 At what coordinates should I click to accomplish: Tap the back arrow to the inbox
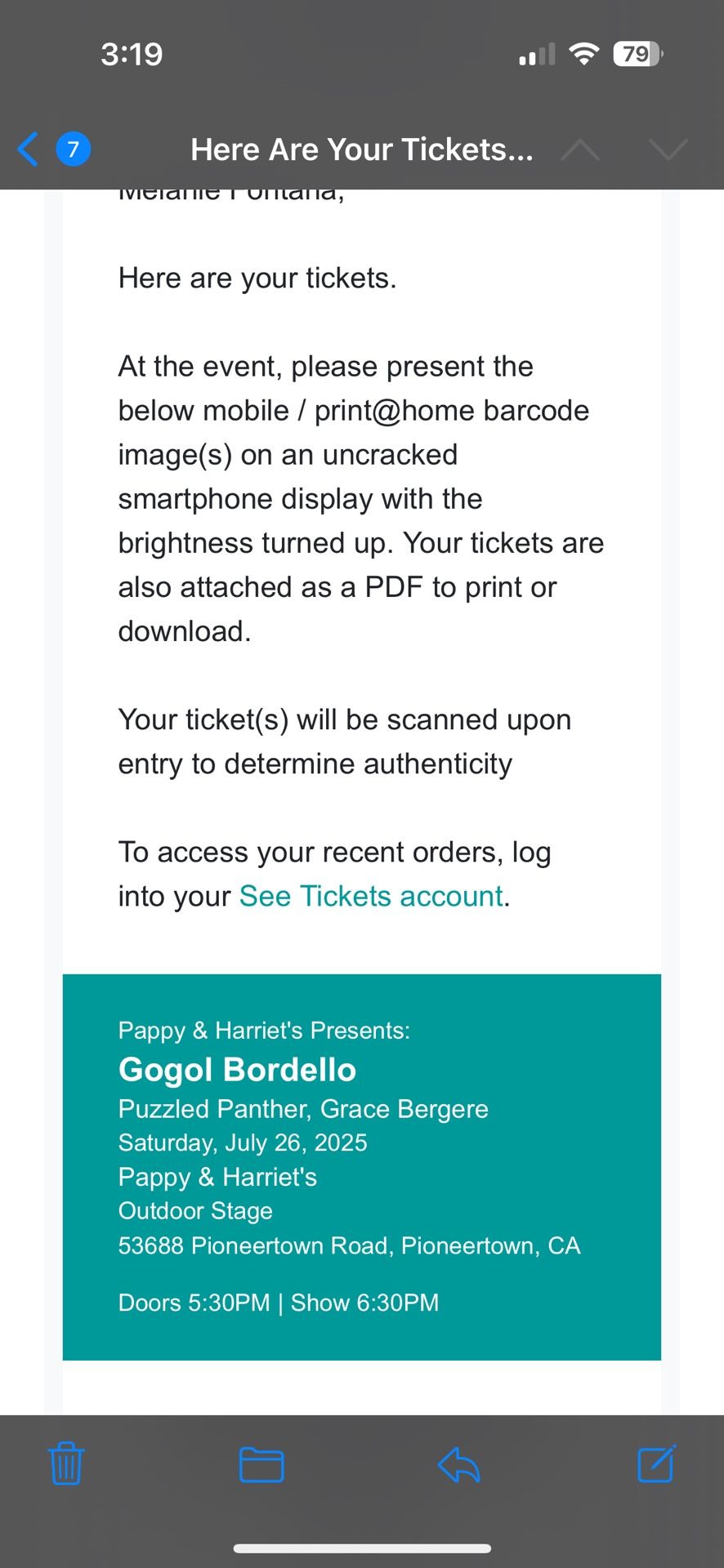[28, 149]
